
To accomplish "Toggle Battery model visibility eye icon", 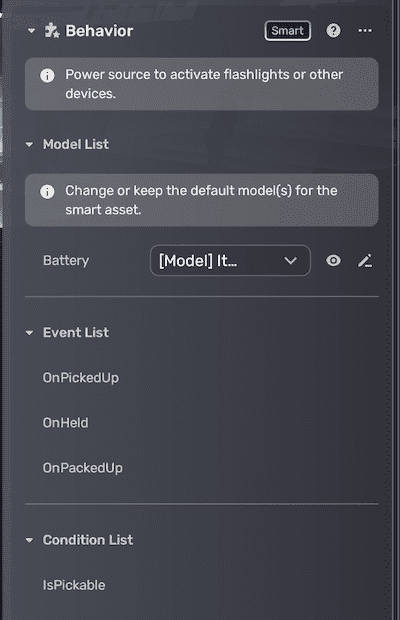I will click(x=333, y=261).
